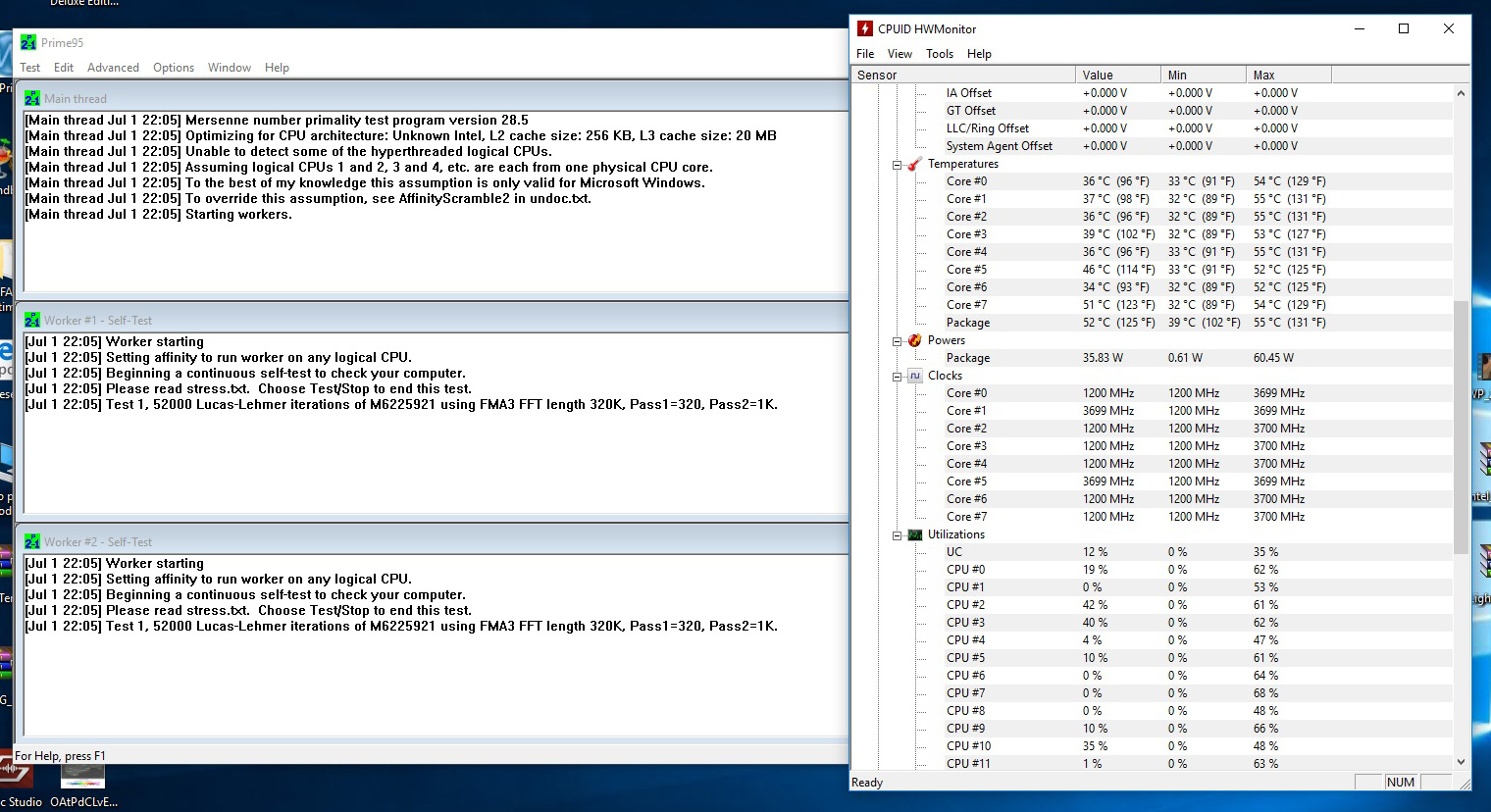Click the HWMonitor vertical scrollbar thumb
This screenshot has height=812, width=1491.
coord(1461,427)
